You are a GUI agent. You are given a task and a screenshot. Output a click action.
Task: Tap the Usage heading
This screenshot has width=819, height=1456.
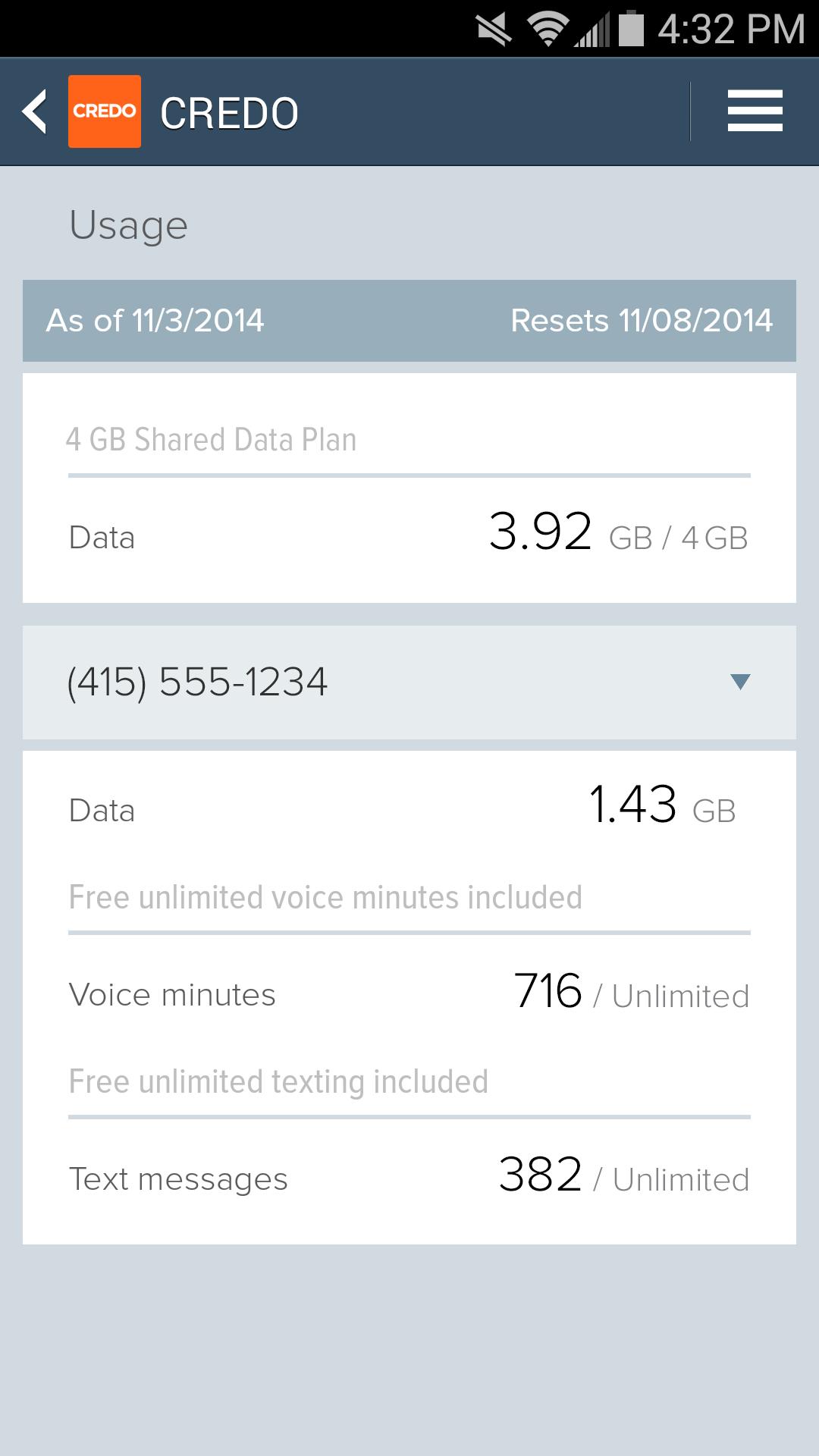[x=128, y=225]
